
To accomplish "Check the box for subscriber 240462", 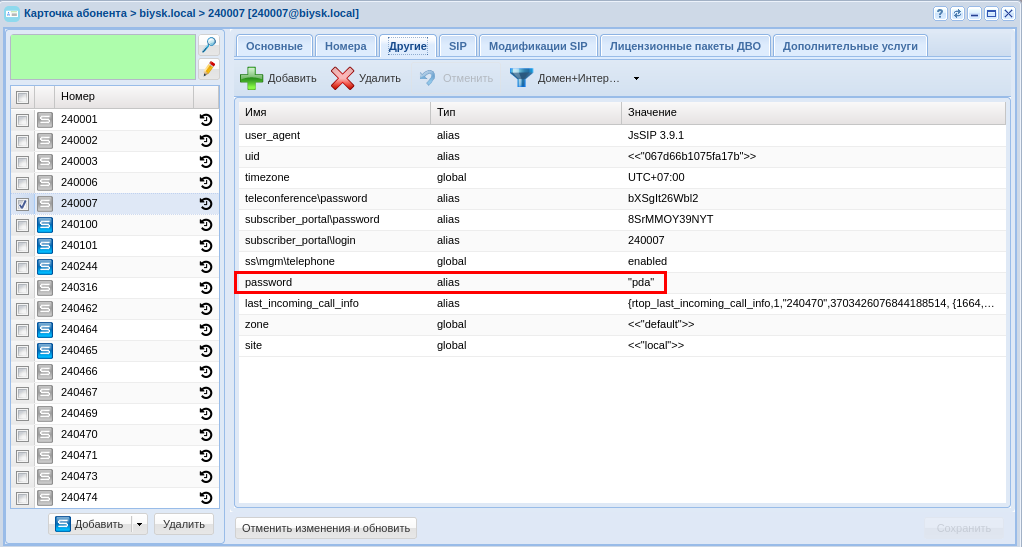I will (23, 309).
